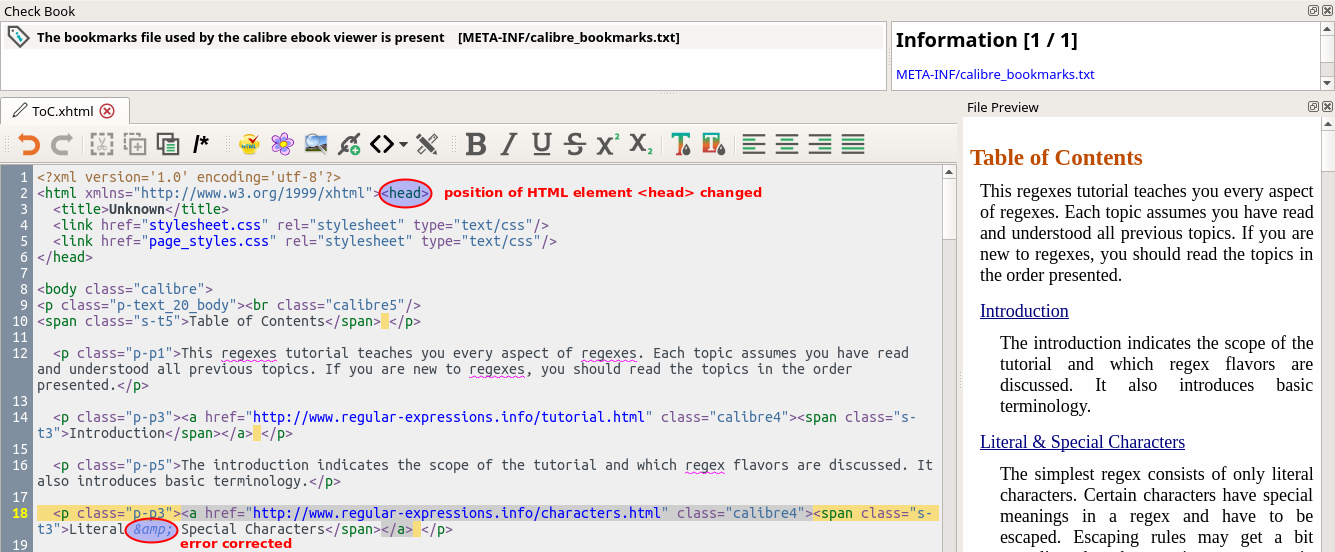Click the Information panel scroll down arrow

click(1327, 83)
